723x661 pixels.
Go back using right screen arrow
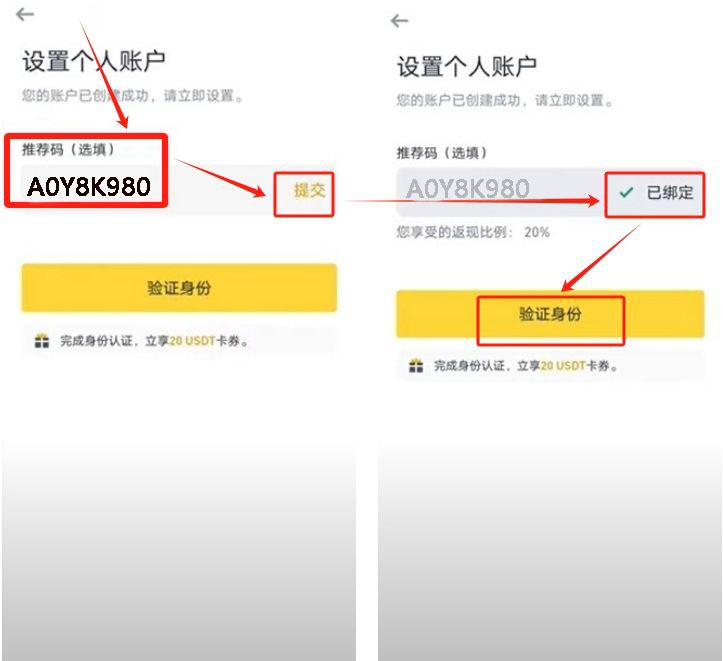coord(399,21)
